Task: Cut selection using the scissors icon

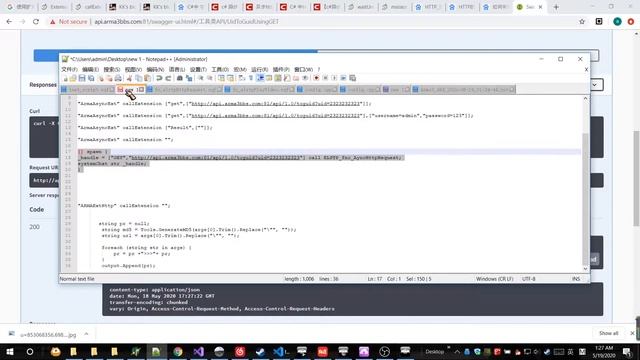Action: (129, 78)
